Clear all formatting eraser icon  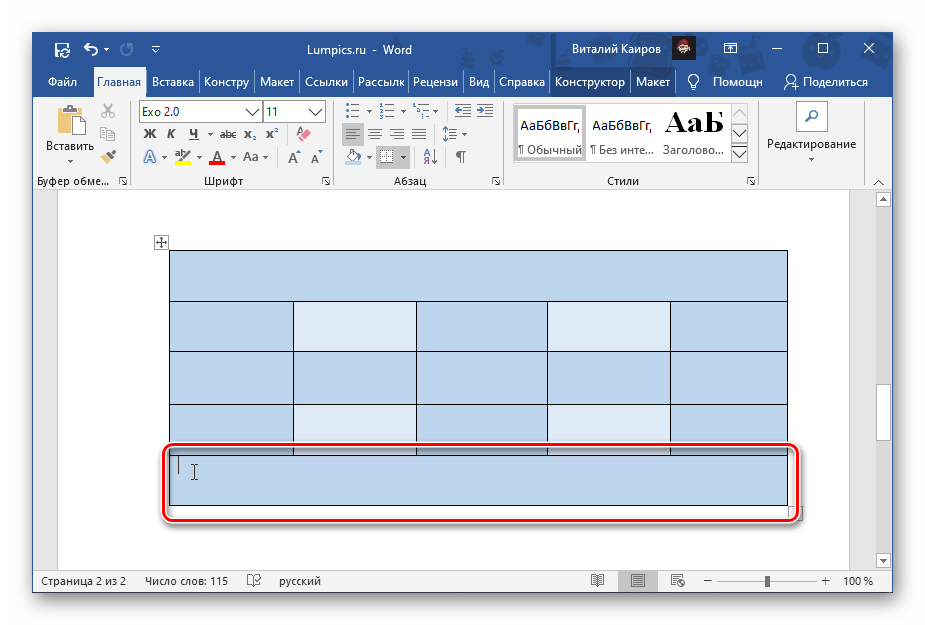coord(303,135)
